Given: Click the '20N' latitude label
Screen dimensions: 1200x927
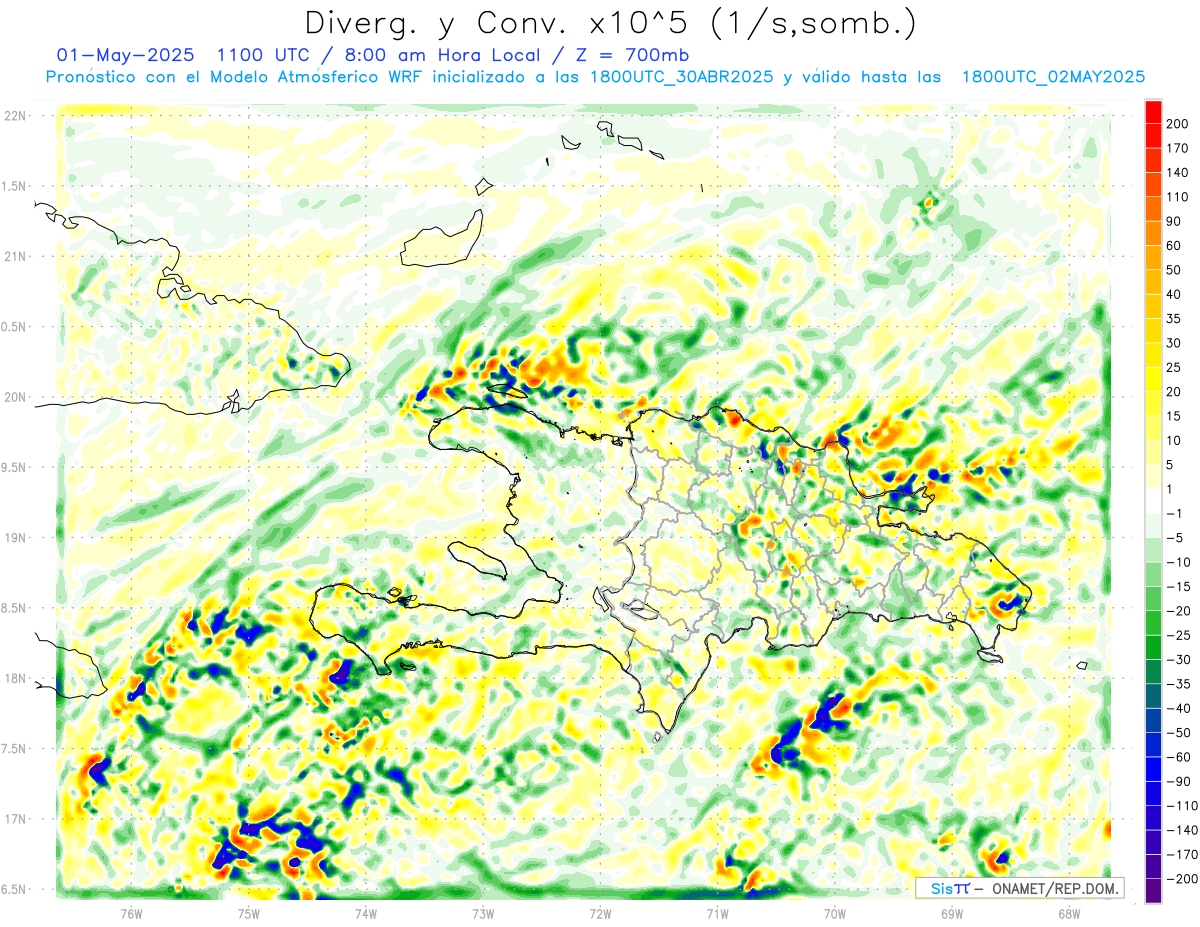Looking at the screenshot, I should tap(14, 397).
